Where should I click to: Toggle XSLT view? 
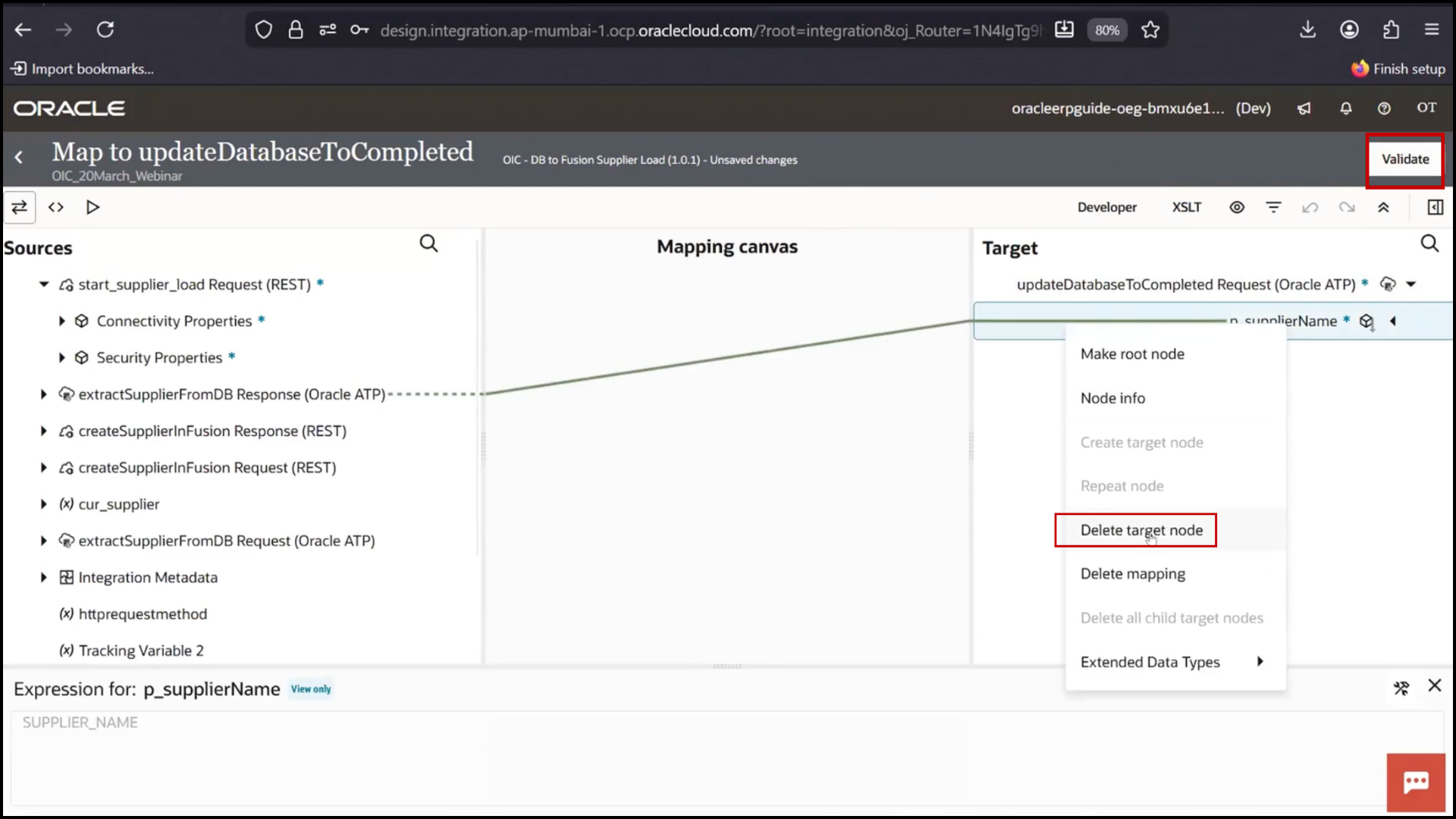pyautogui.click(x=1187, y=207)
